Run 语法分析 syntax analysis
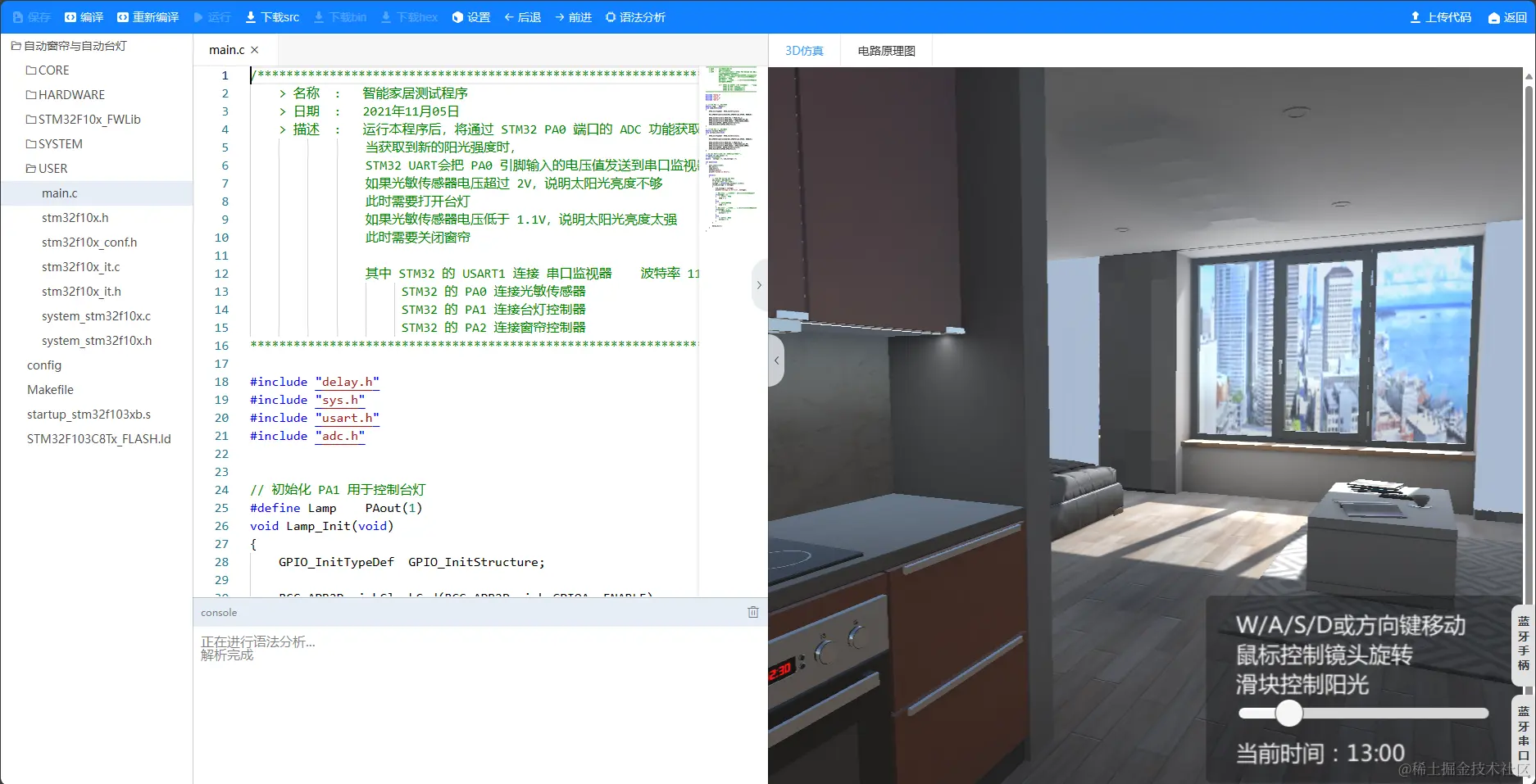Image resolution: width=1536 pixels, height=784 pixels. [x=635, y=17]
